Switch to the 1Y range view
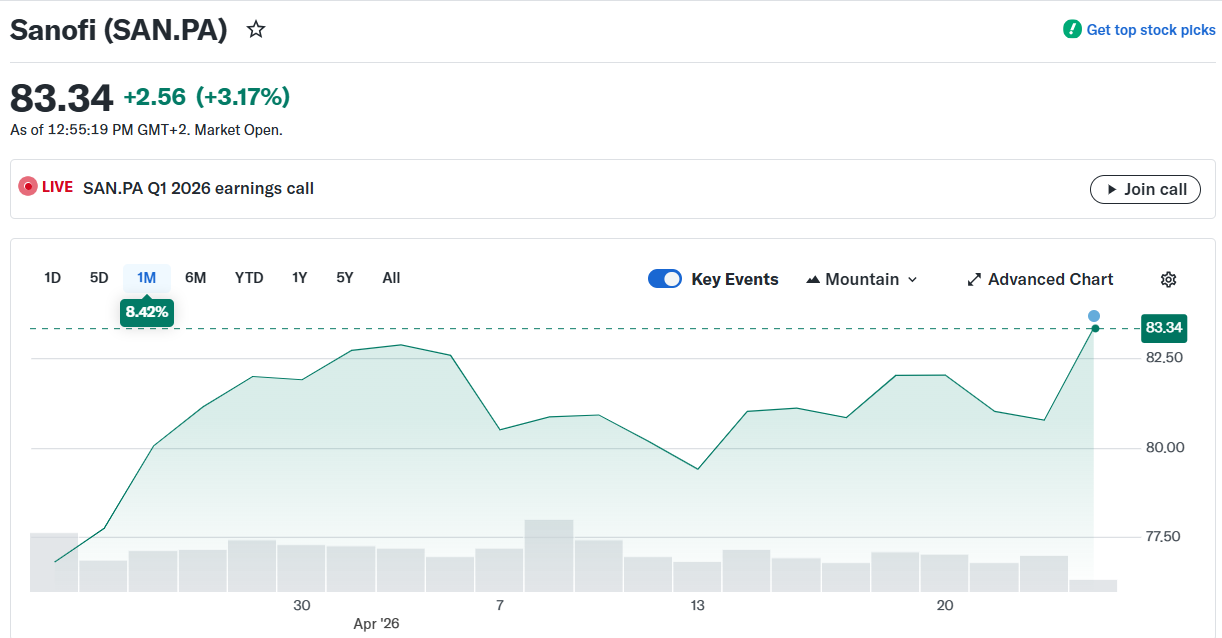The height and width of the screenshot is (638, 1222). pos(299,278)
